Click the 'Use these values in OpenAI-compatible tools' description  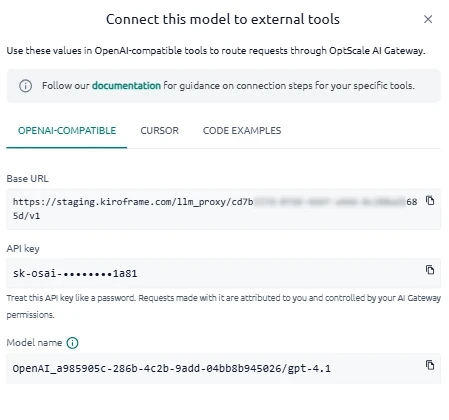point(216,51)
